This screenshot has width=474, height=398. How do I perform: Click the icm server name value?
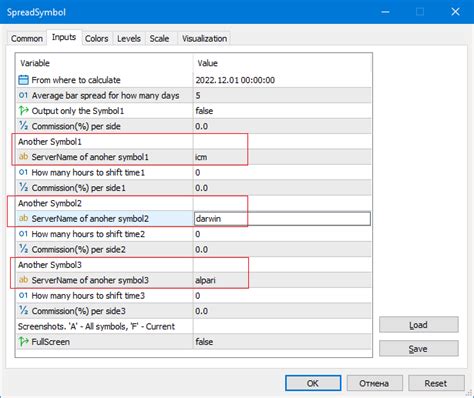coord(201,157)
